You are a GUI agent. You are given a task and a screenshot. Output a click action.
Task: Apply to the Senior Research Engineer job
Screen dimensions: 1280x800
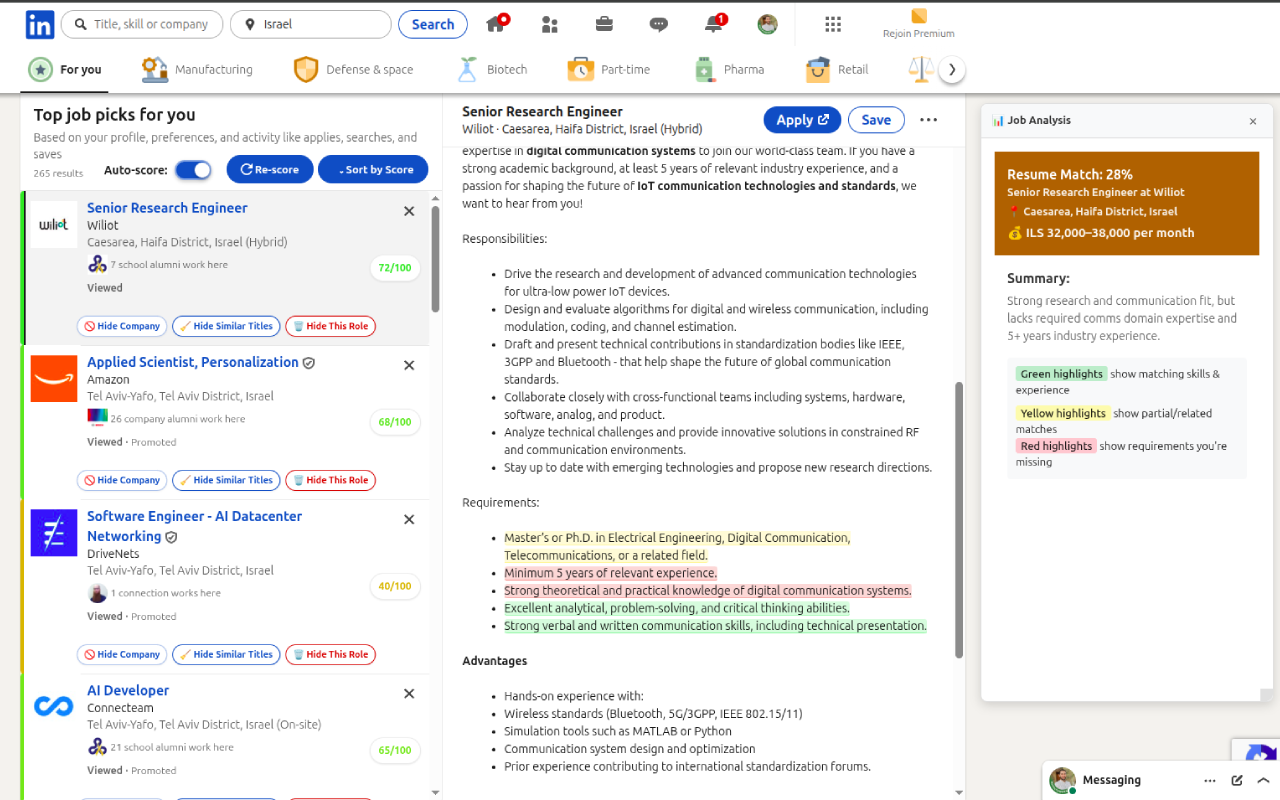[801, 119]
